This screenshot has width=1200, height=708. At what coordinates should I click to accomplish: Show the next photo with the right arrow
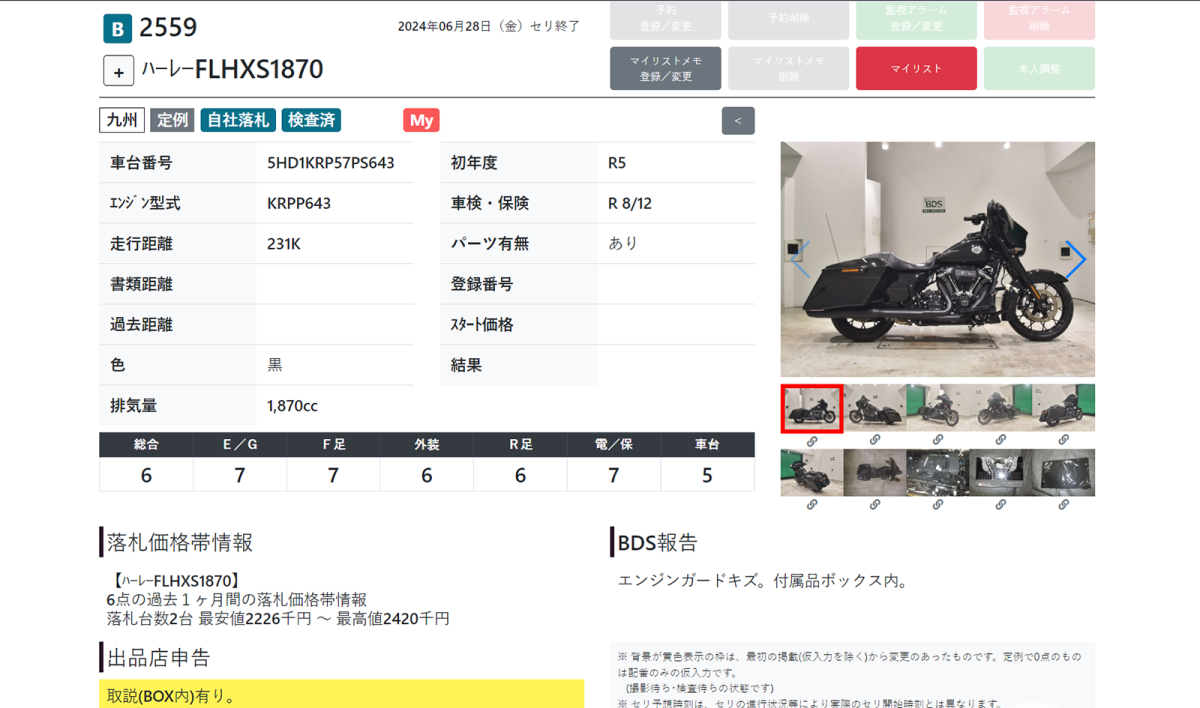pos(1075,260)
